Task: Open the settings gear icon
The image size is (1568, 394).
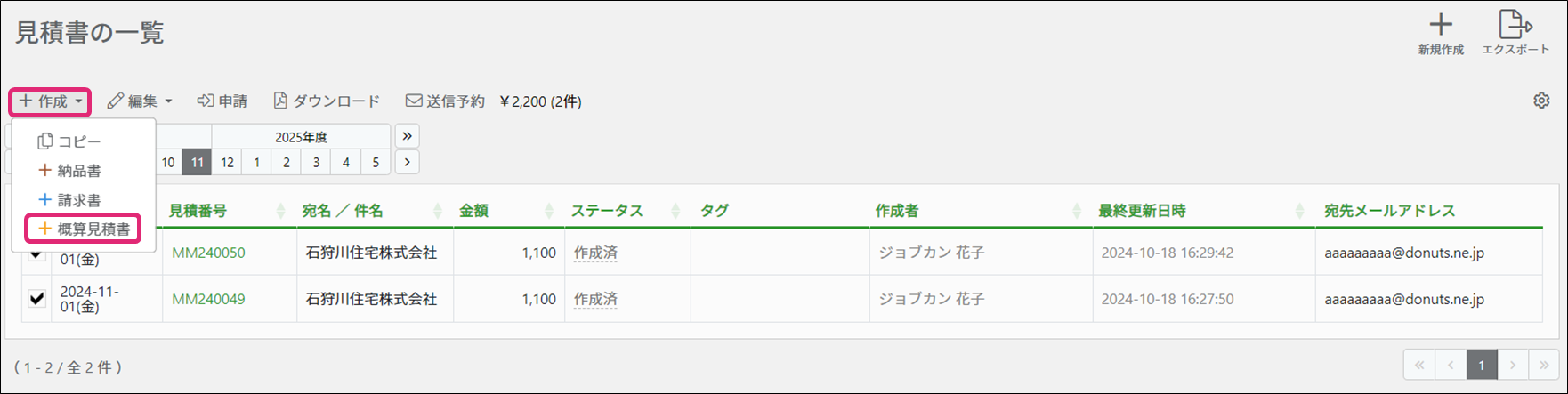Action: (1541, 101)
